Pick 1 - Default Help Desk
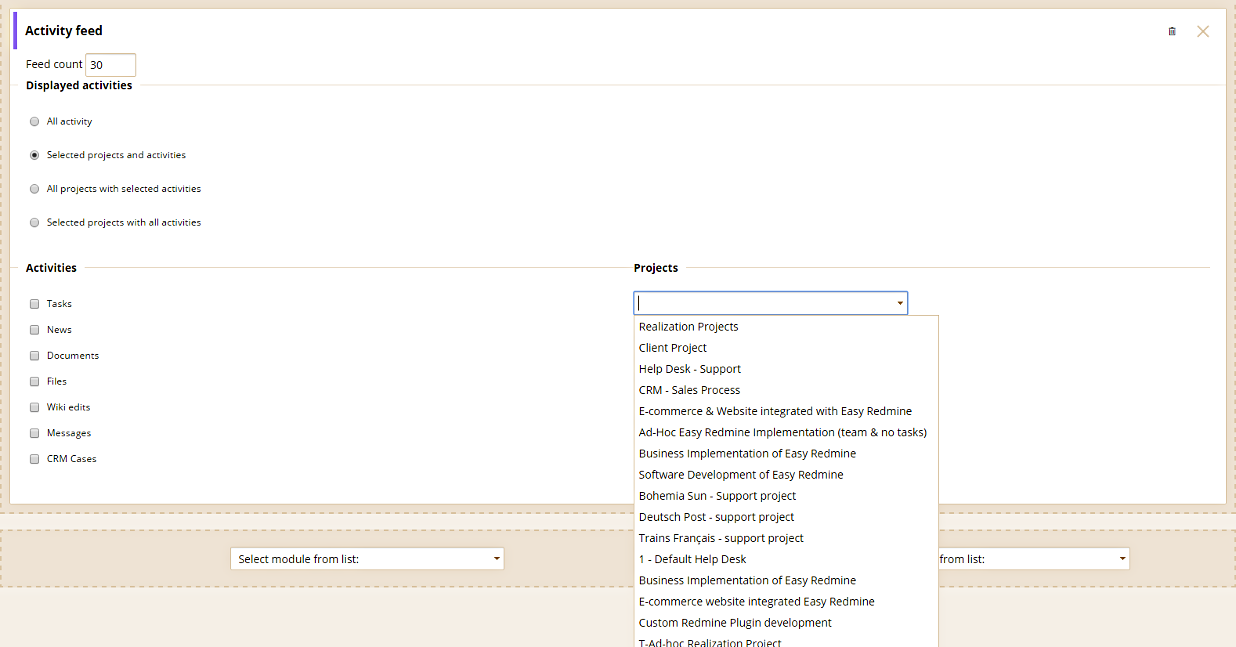Screen dimensions: 1236x647 coord(787,559)
